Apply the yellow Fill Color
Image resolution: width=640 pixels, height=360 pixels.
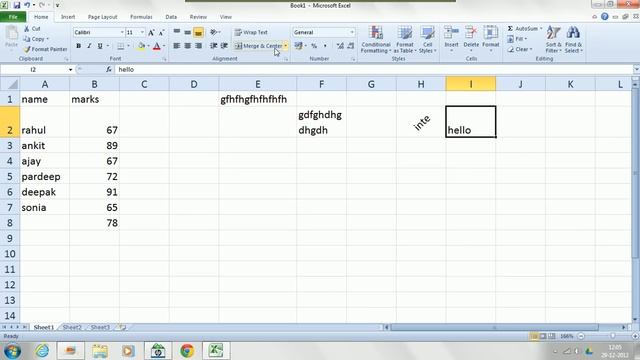point(141,46)
